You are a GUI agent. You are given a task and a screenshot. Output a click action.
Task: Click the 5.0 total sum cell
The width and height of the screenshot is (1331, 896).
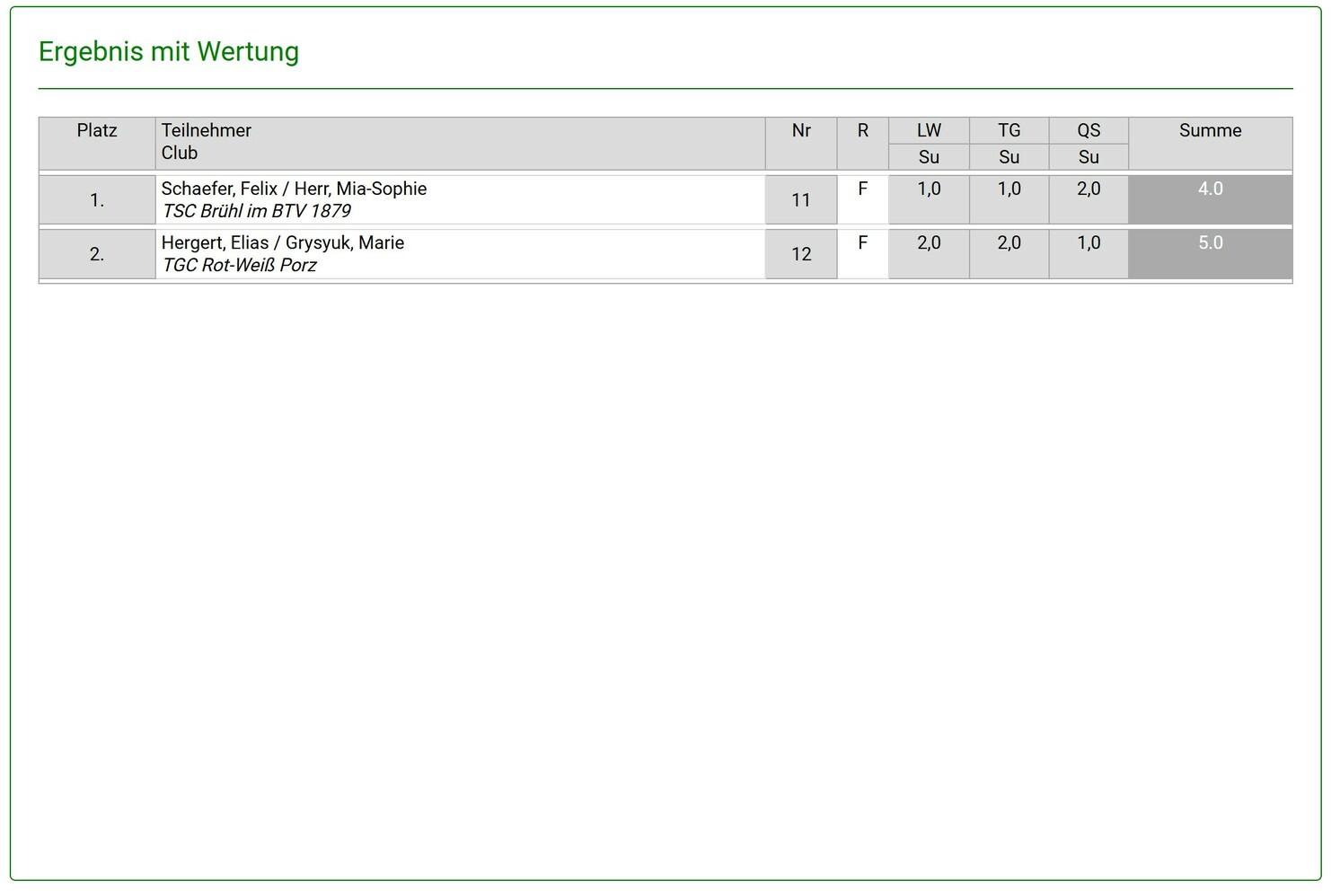[x=1210, y=244]
